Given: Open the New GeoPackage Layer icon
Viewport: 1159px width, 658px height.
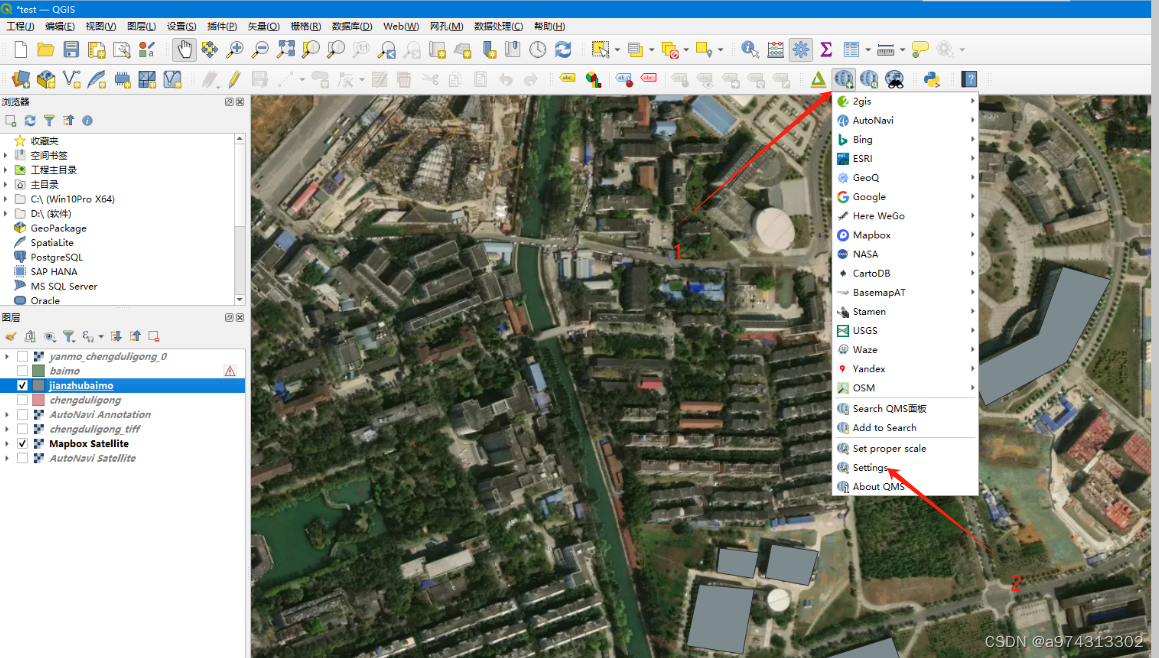Looking at the screenshot, I should (47, 77).
